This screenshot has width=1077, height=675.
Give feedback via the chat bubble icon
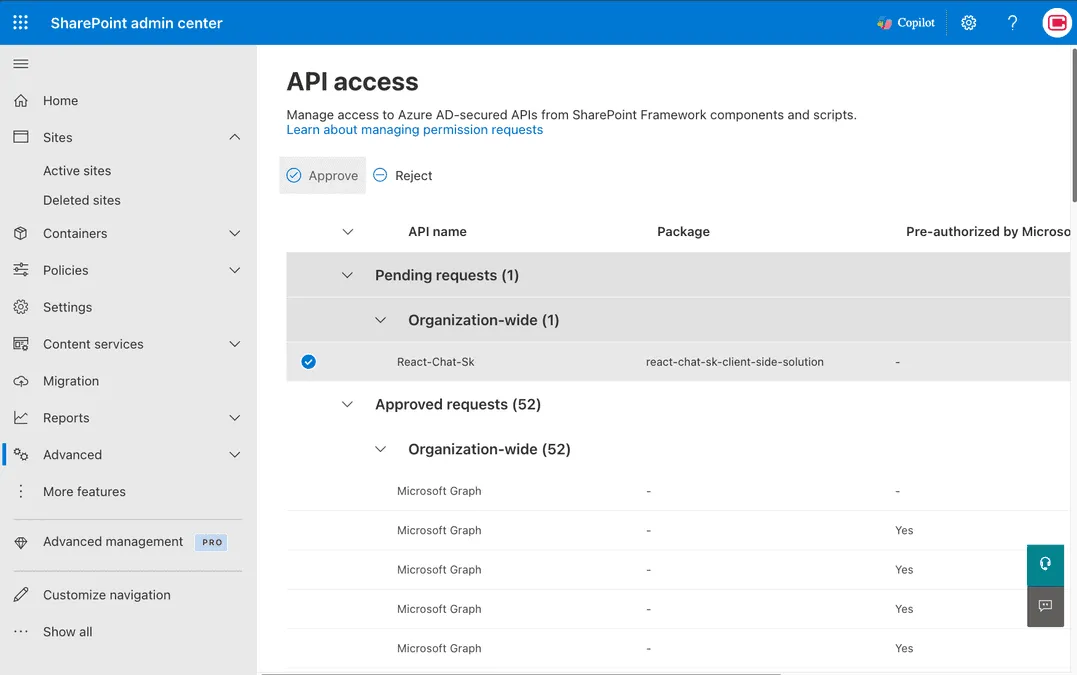pos(1045,605)
